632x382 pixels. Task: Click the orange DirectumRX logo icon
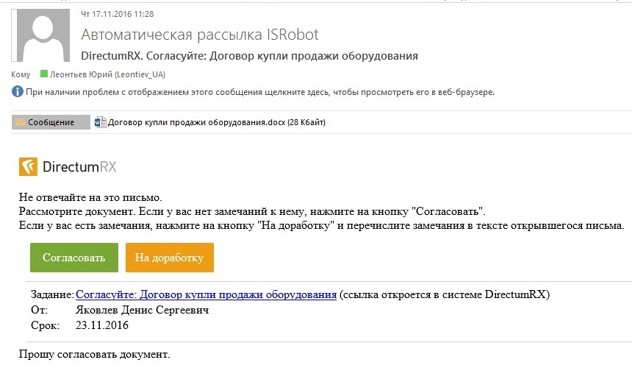pyautogui.click(x=28, y=166)
